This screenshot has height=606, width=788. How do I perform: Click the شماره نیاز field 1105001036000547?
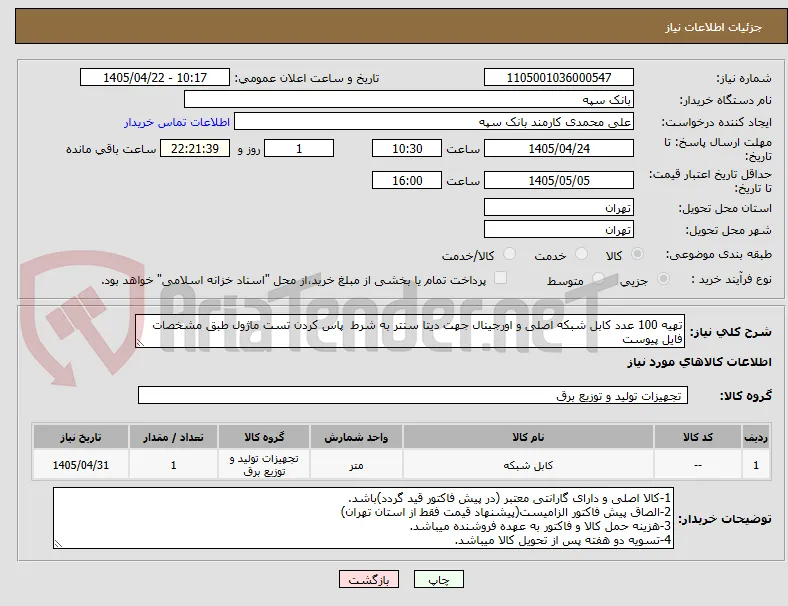559,77
